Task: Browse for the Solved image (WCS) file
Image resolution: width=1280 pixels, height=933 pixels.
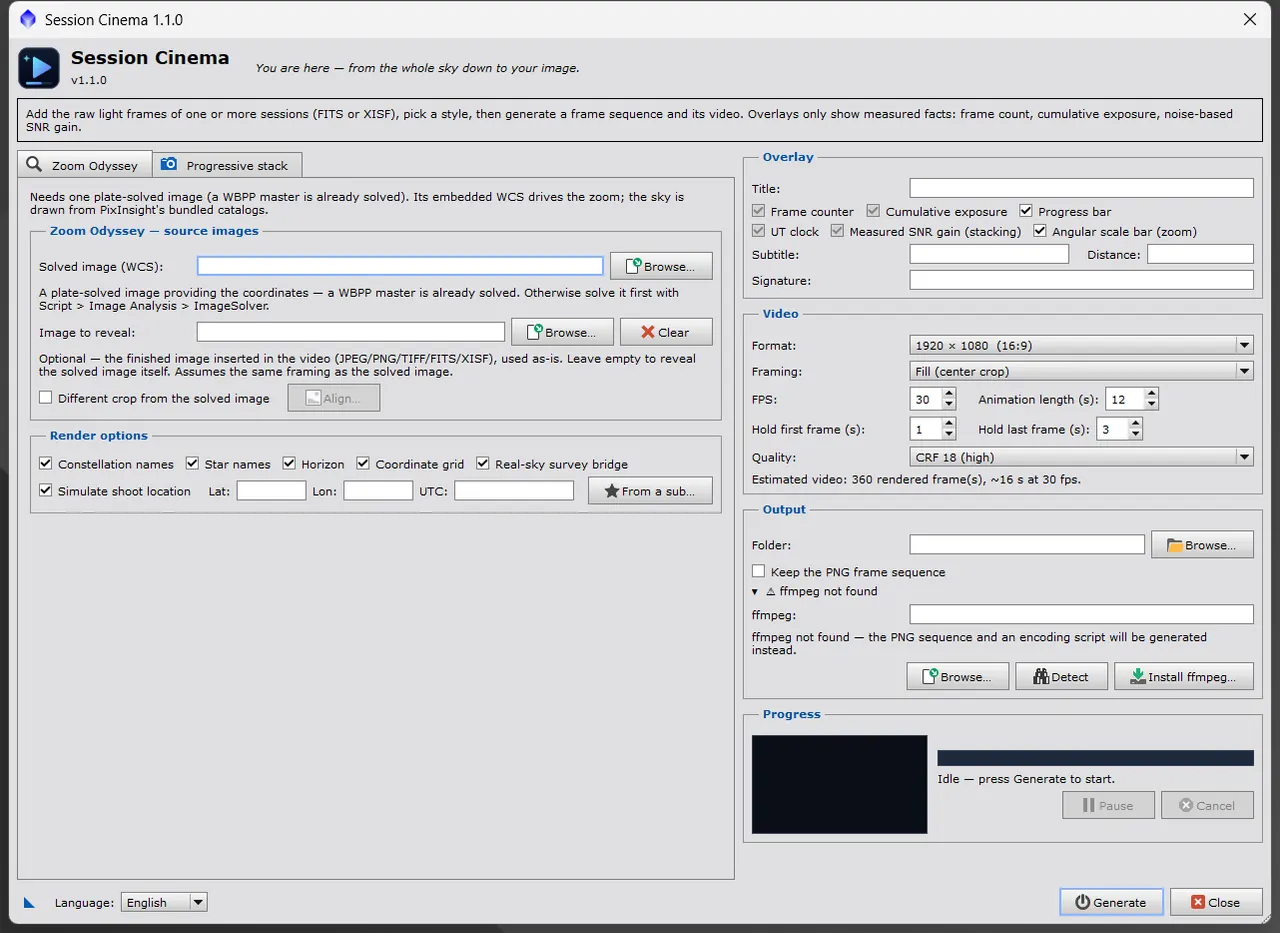Action: pyautogui.click(x=661, y=266)
